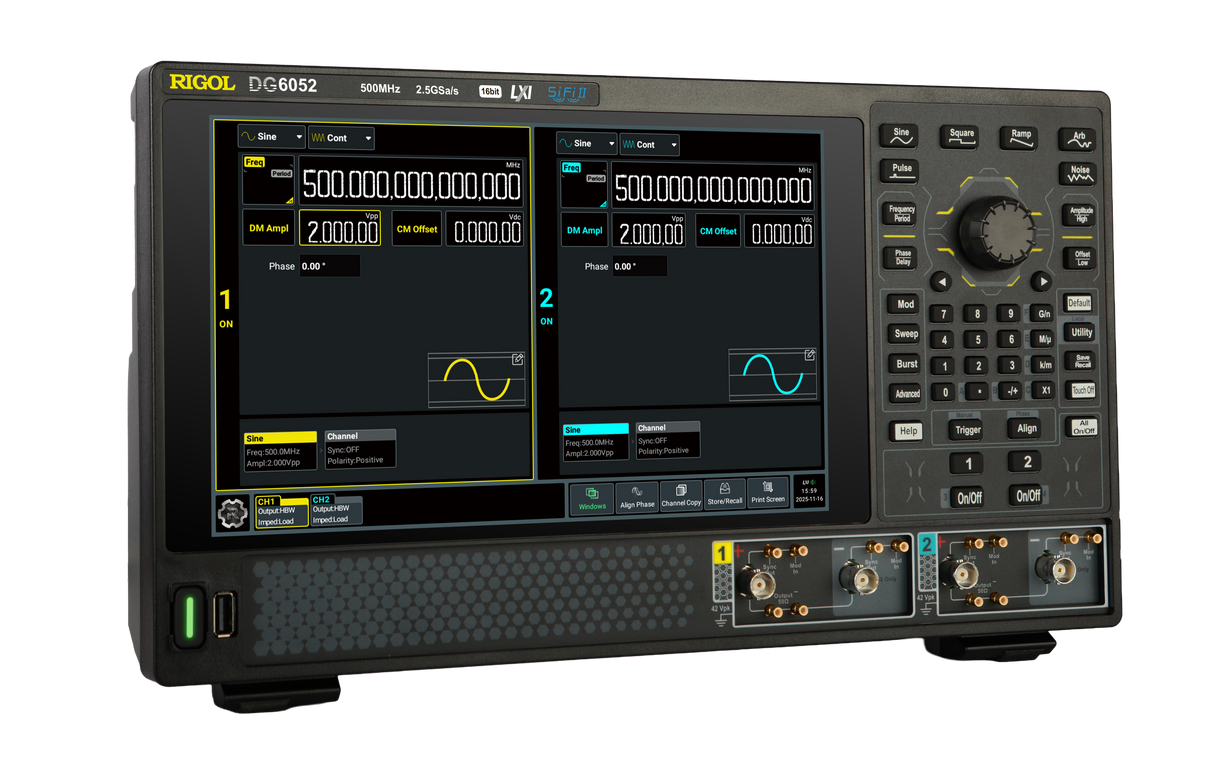The height and width of the screenshot is (777, 1214).
Task: Open the Channel summary card of channel 1
Action: [359, 449]
